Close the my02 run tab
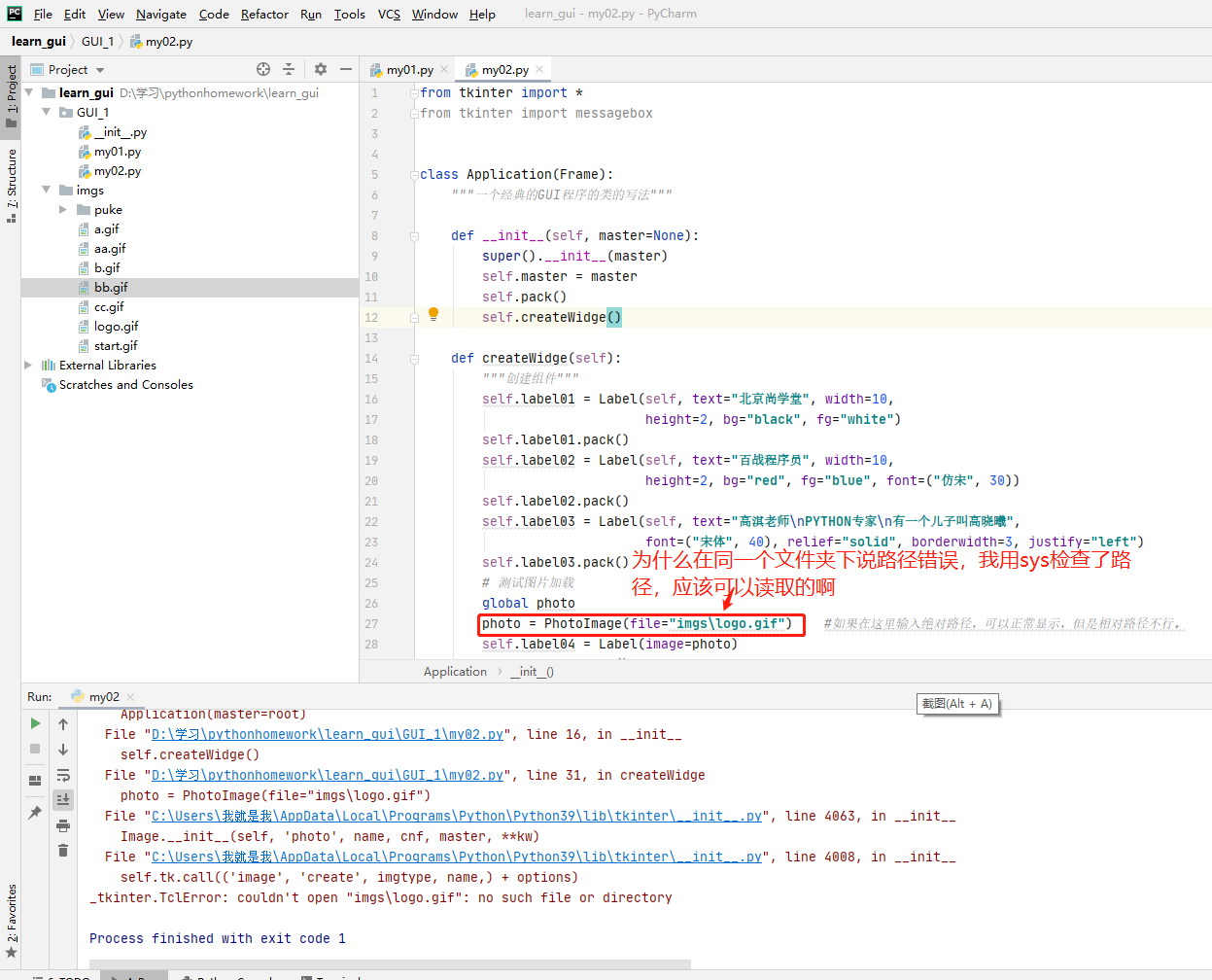This screenshot has height=980, width=1212. (130, 696)
